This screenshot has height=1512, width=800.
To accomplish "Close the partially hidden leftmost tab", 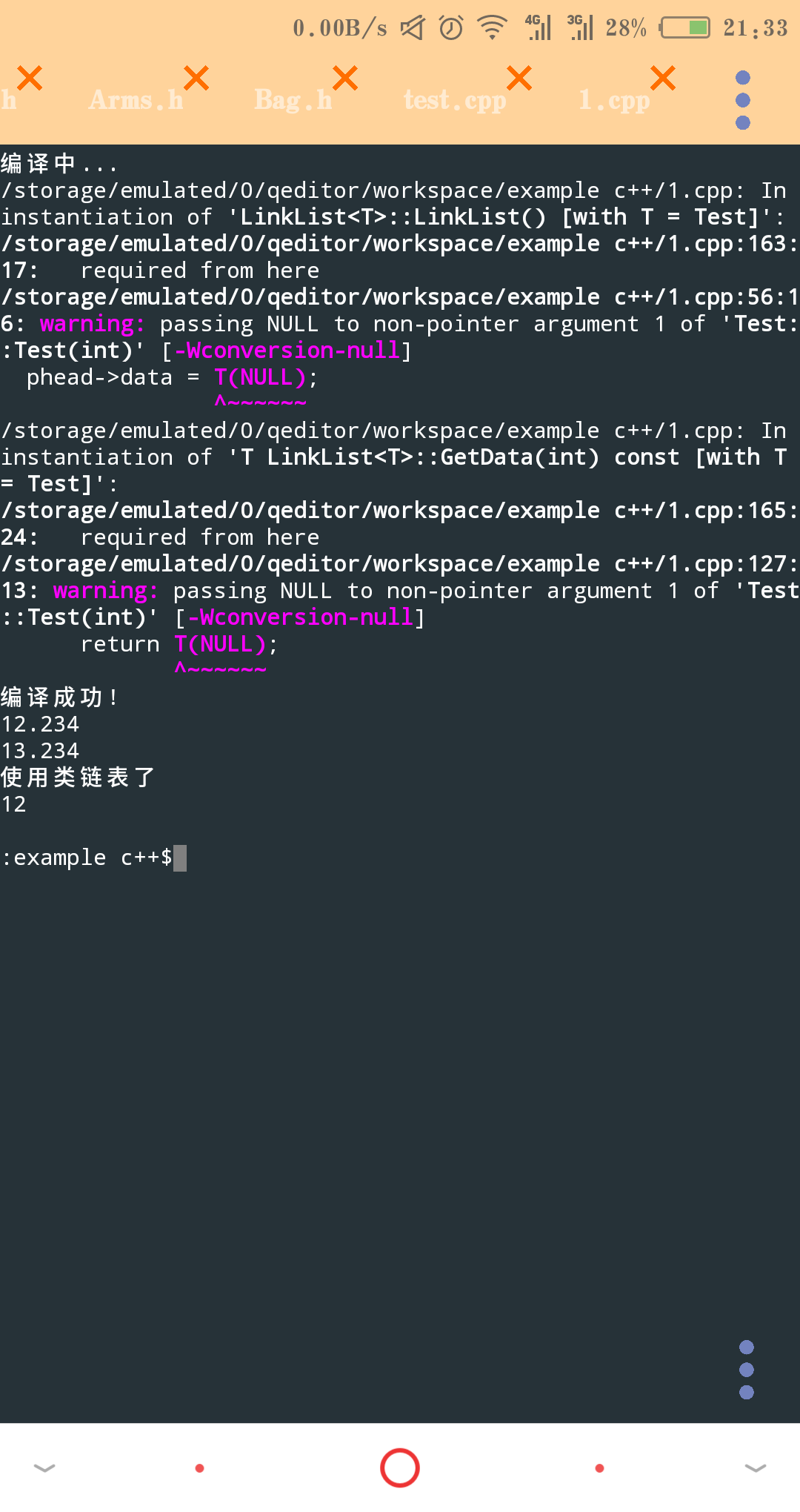I will click(30, 78).
